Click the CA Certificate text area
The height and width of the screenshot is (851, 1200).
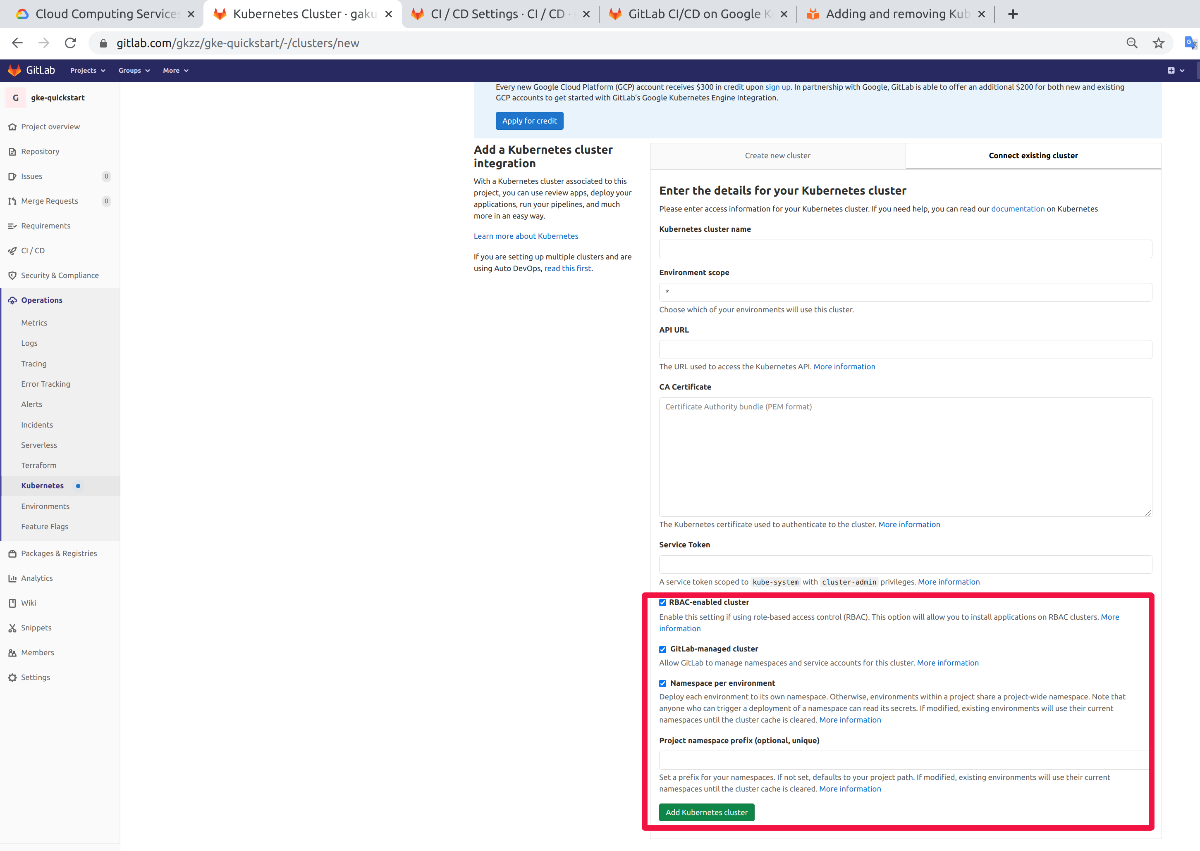[906, 457]
